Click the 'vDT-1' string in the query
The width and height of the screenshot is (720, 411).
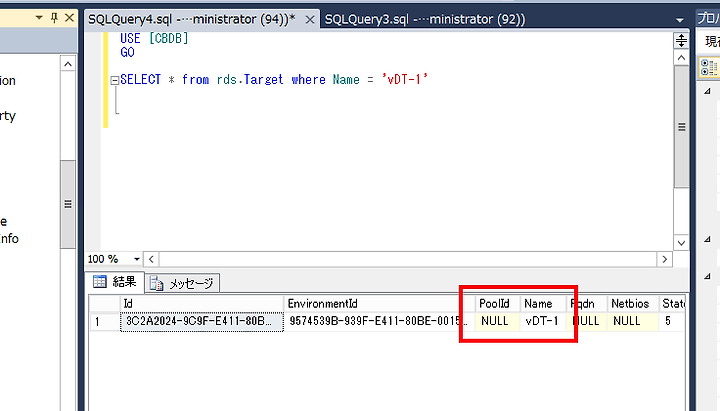[405, 79]
